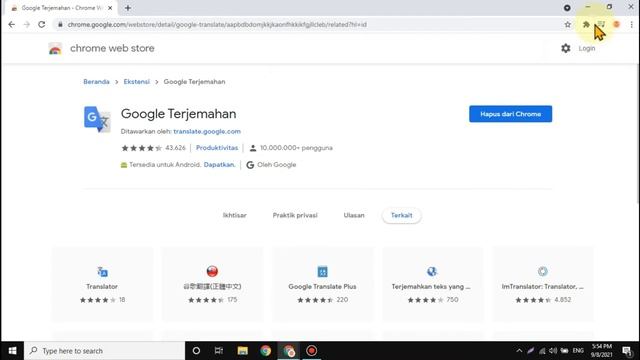Image resolution: width=640 pixels, height=360 pixels.
Task: Go to Ekstensi breadcrumb
Action: coord(137,82)
